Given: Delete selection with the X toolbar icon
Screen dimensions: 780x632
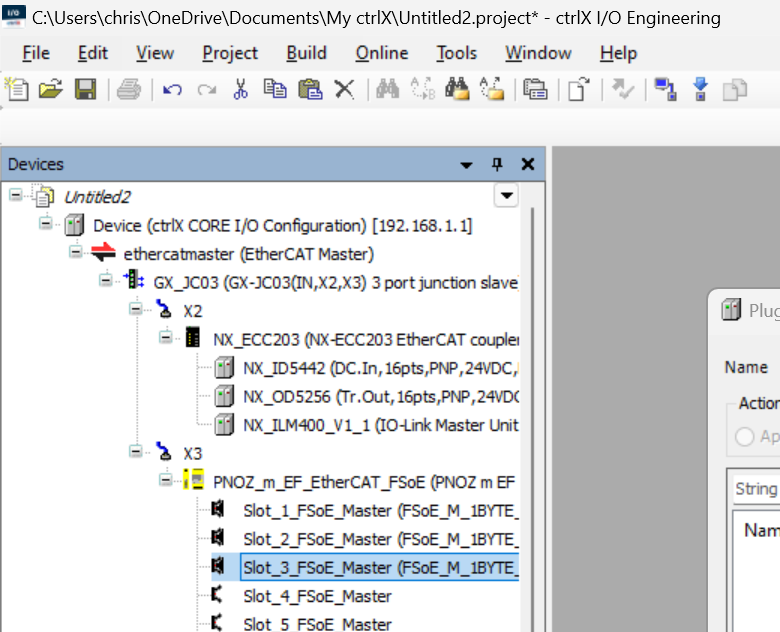Looking at the screenshot, I should point(344,90).
